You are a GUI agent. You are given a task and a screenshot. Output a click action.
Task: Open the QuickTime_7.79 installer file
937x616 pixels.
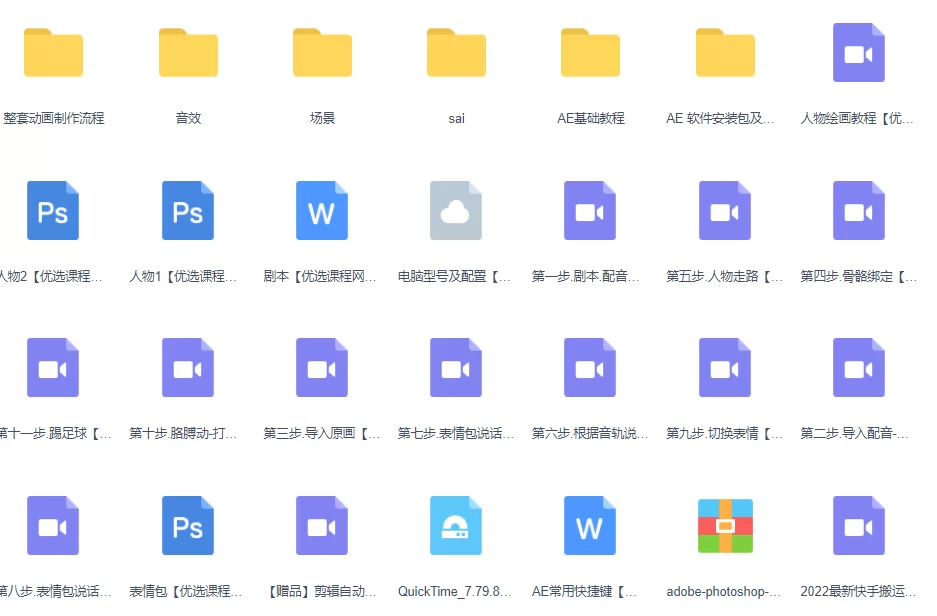click(456, 526)
